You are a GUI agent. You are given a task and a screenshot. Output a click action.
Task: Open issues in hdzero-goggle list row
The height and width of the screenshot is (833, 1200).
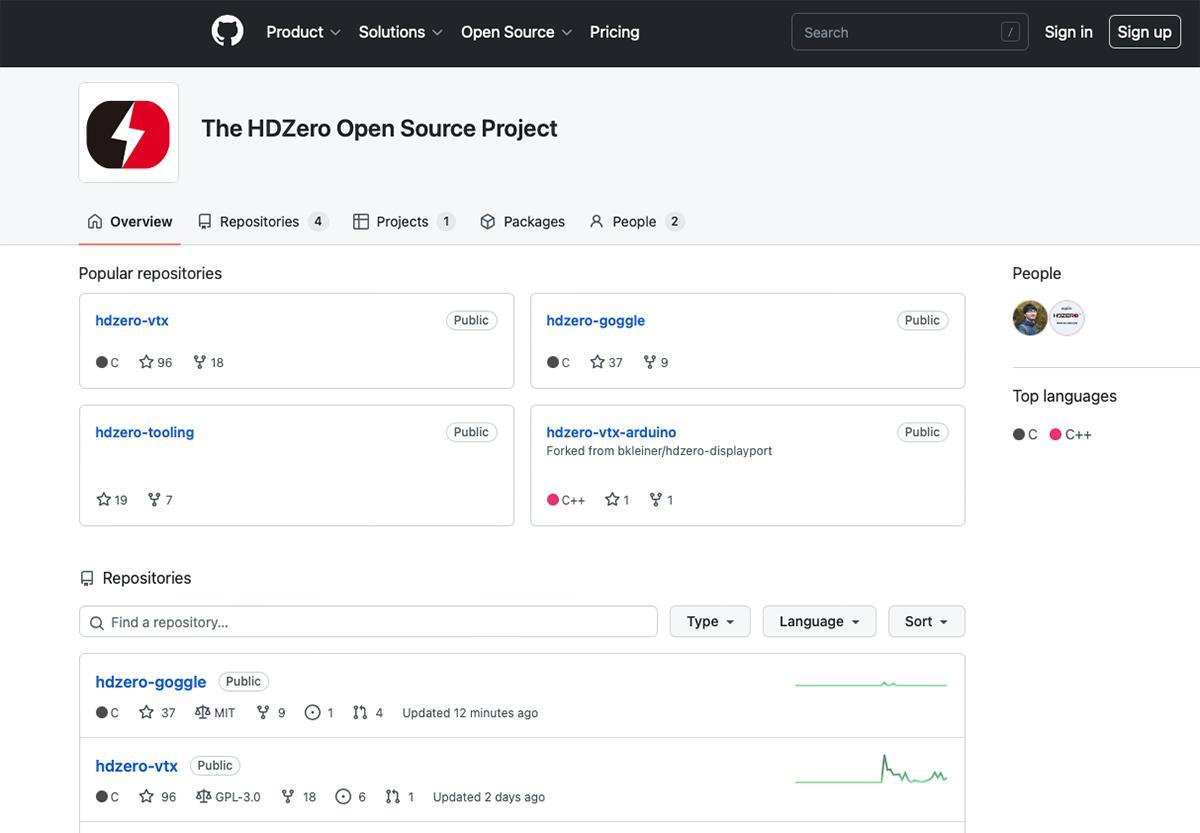tap(319, 713)
